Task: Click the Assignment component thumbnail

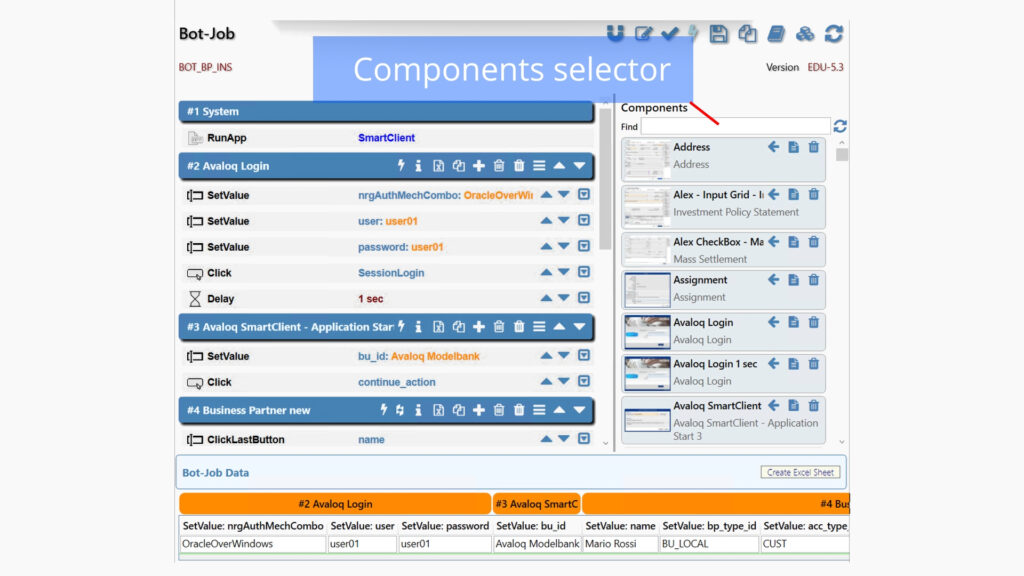Action: 647,290
